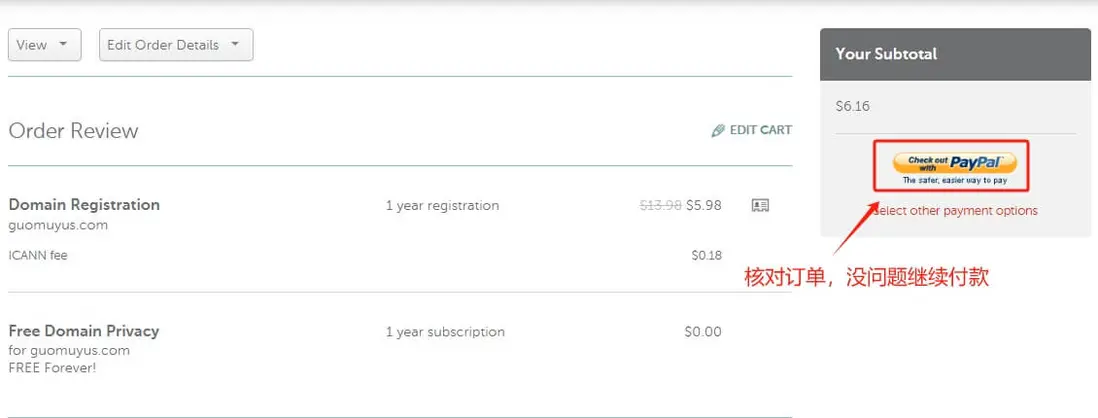Choose Select other payment options link
Image resolution: width=1098 pixels, height=418 pixels.
tap(956, 211)
